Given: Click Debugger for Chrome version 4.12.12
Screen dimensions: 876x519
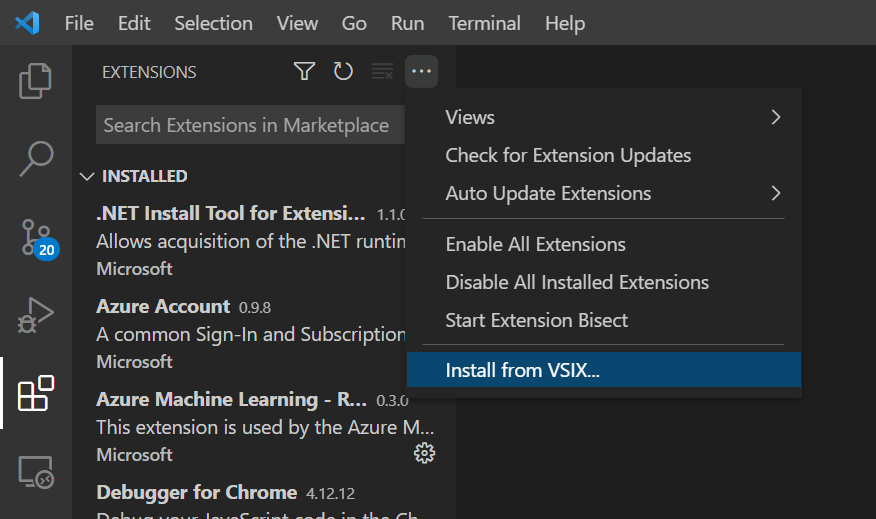Looking at the screenshot, I should 330,493.
